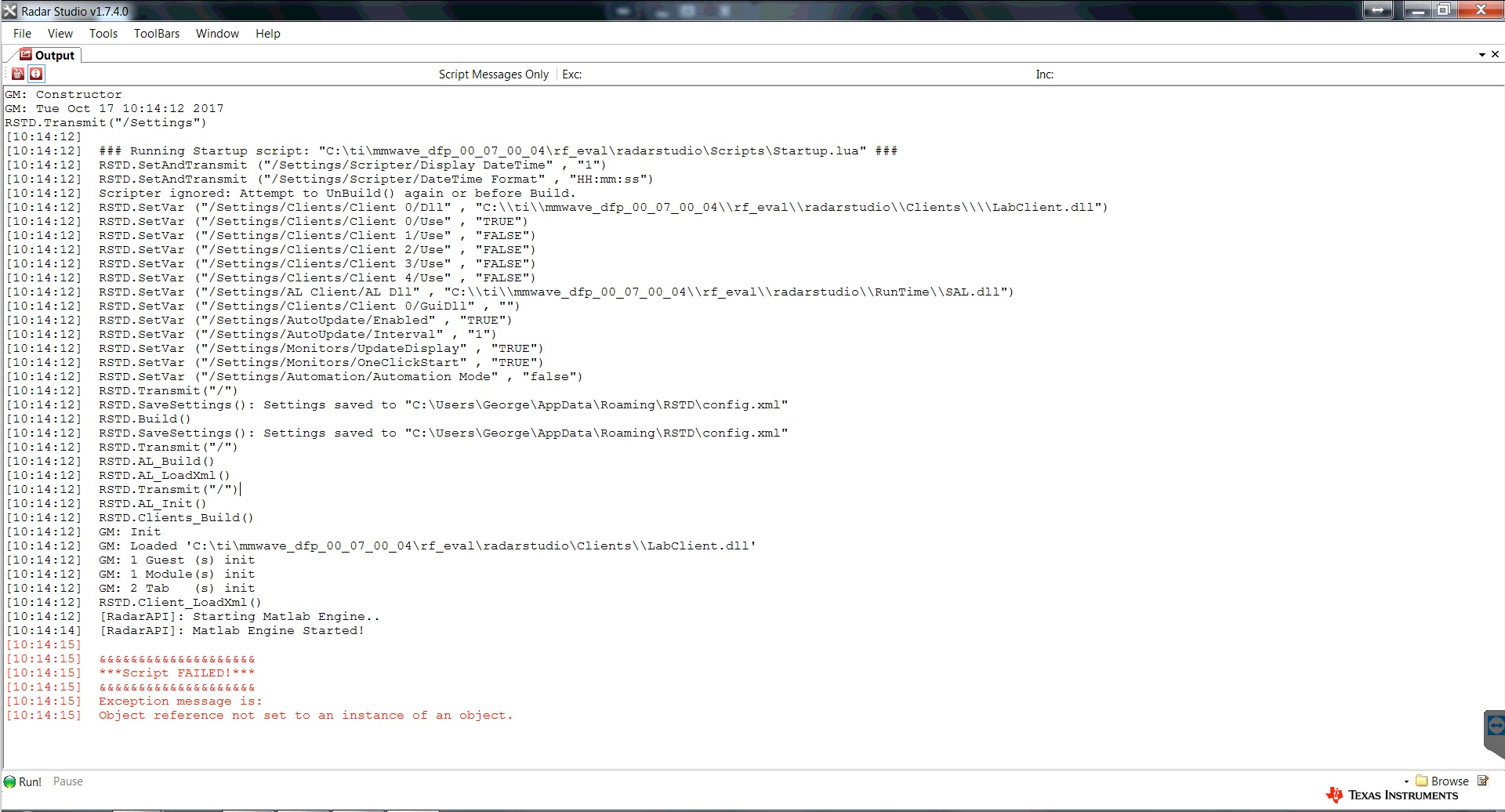Click the 'GM: Constructor' line
Screen dimensions: 1505x812
click(x=63, y=94)
